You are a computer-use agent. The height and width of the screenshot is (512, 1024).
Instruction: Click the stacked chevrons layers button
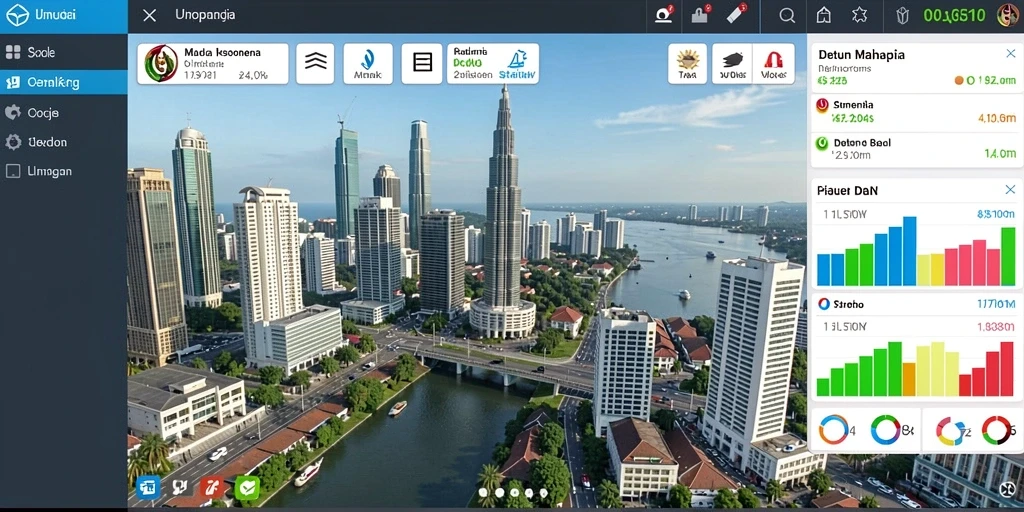pyautogui.click(x=315, y=63)
